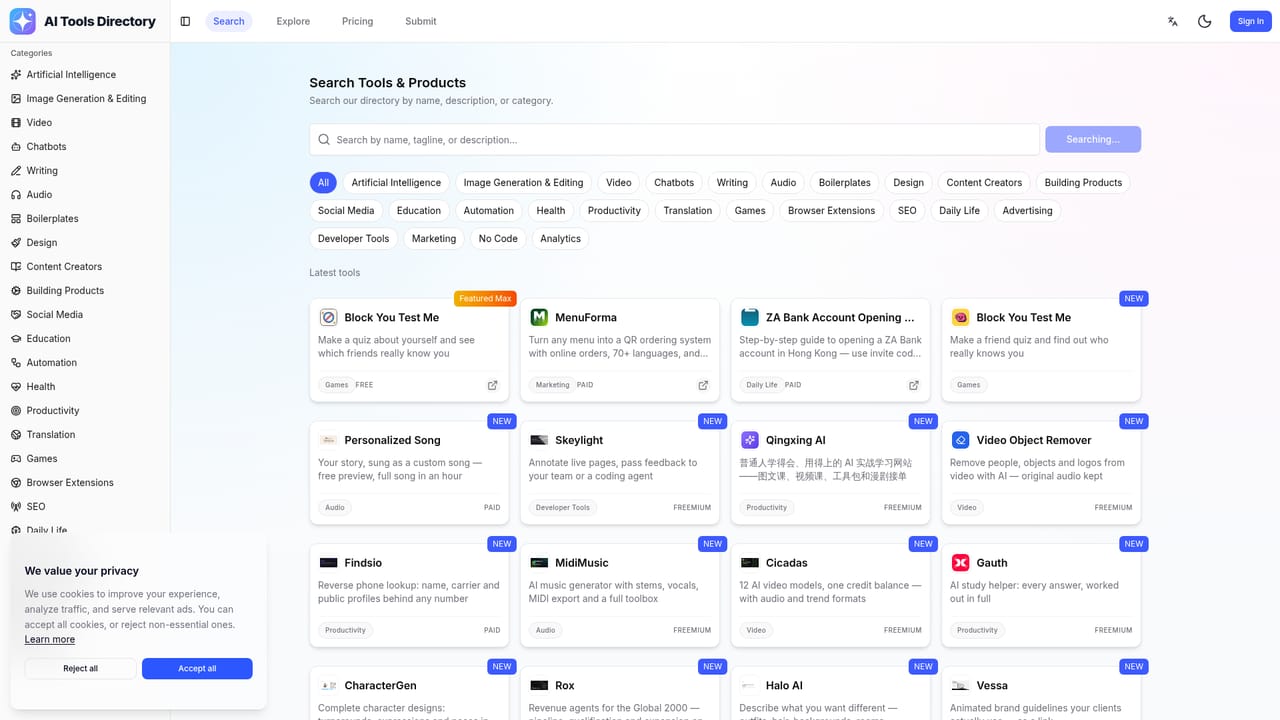Image resolution: width=1280 pixels, height=720 pixels.
Task: Click the Video icon in sidebar
Action: tap(16, 123)
